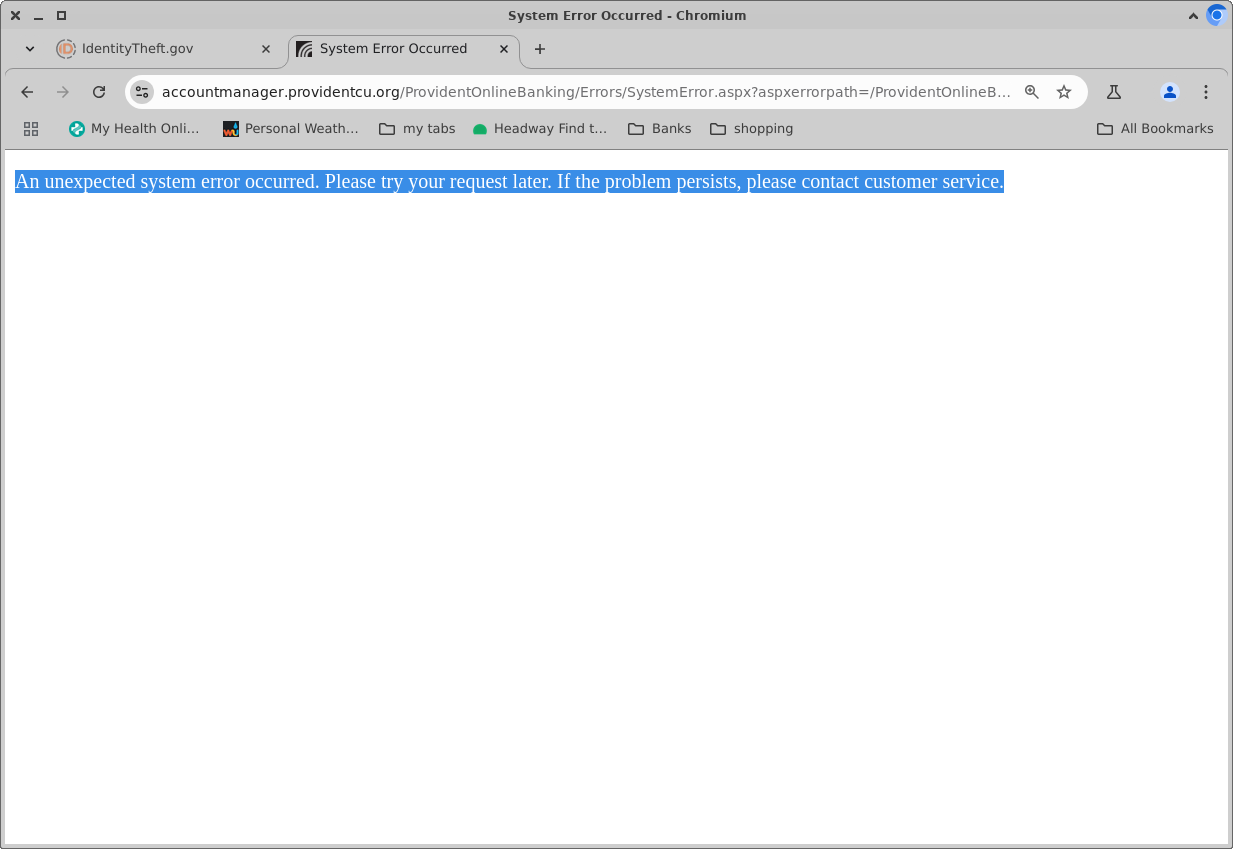Open the apps grid in bookmarks bar
The width and height of the screenshot is (1233, 849).
(x=31, y=129)
